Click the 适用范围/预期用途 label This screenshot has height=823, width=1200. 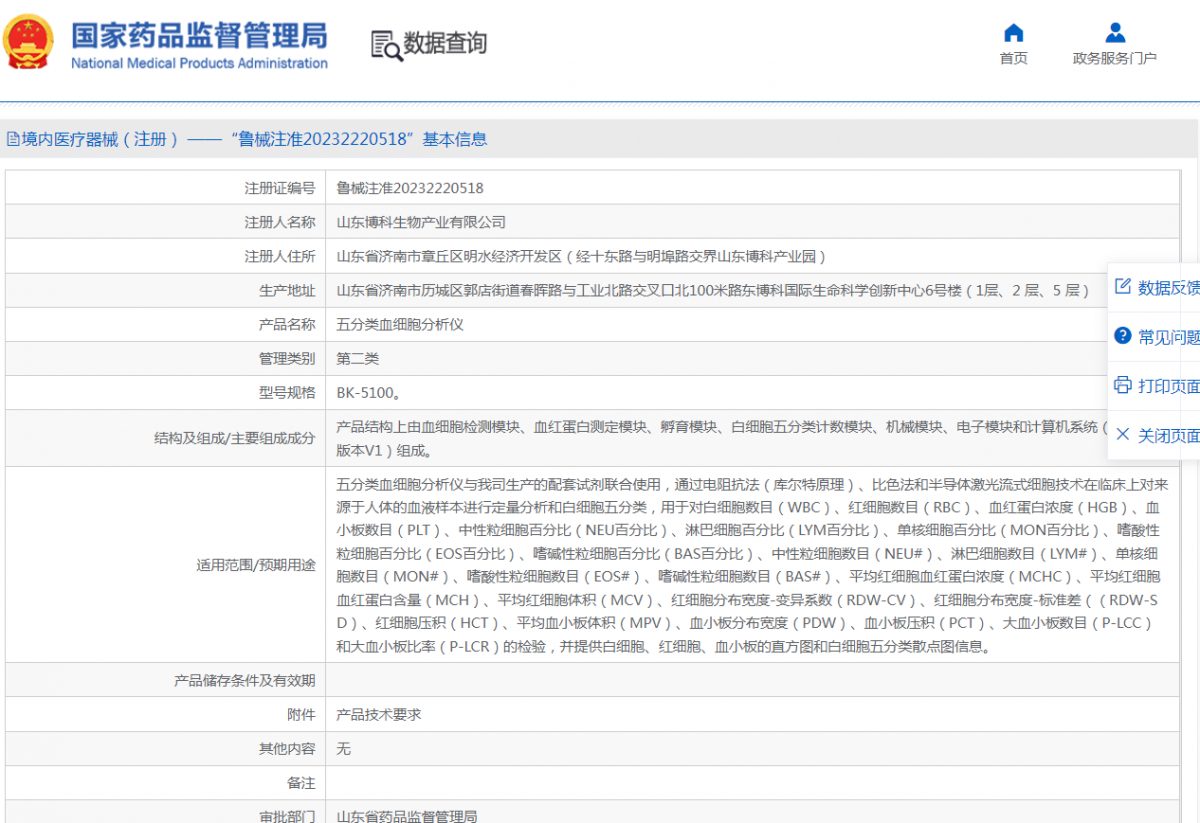click(256, 565)
